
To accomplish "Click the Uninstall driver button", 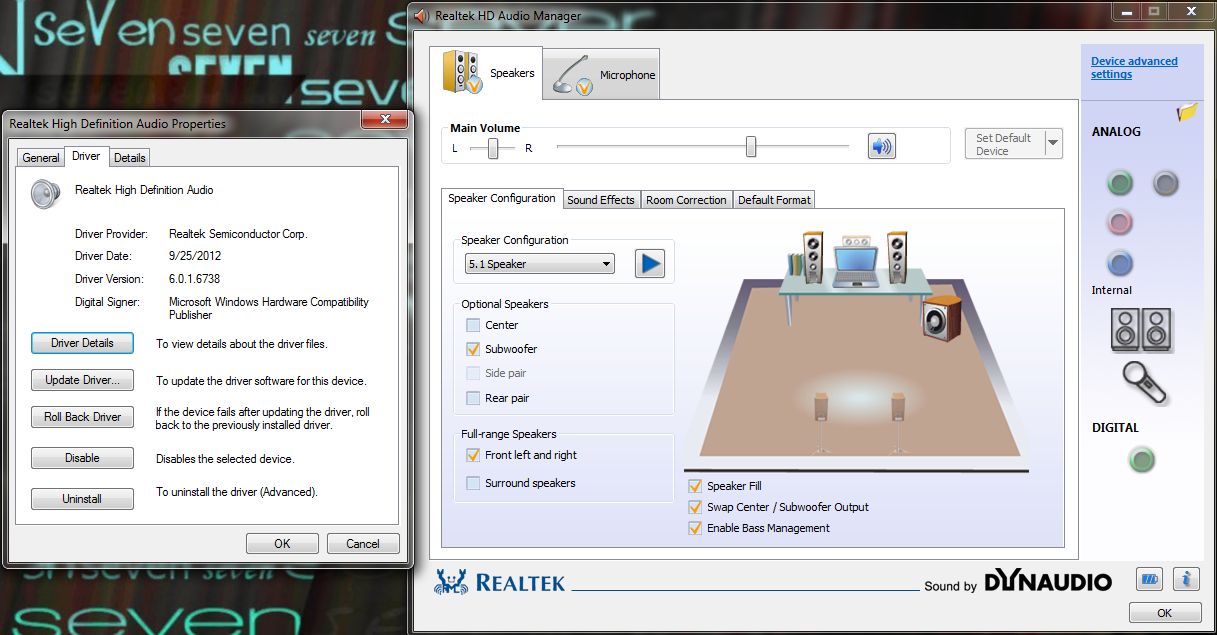I will click(82, 499).
